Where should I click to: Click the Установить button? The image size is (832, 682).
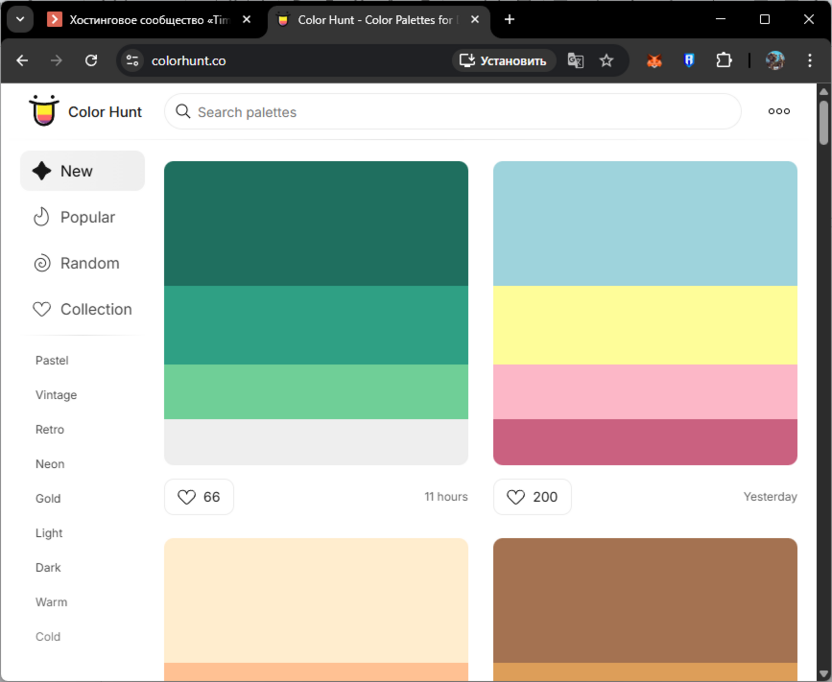(x=504, y=61)
